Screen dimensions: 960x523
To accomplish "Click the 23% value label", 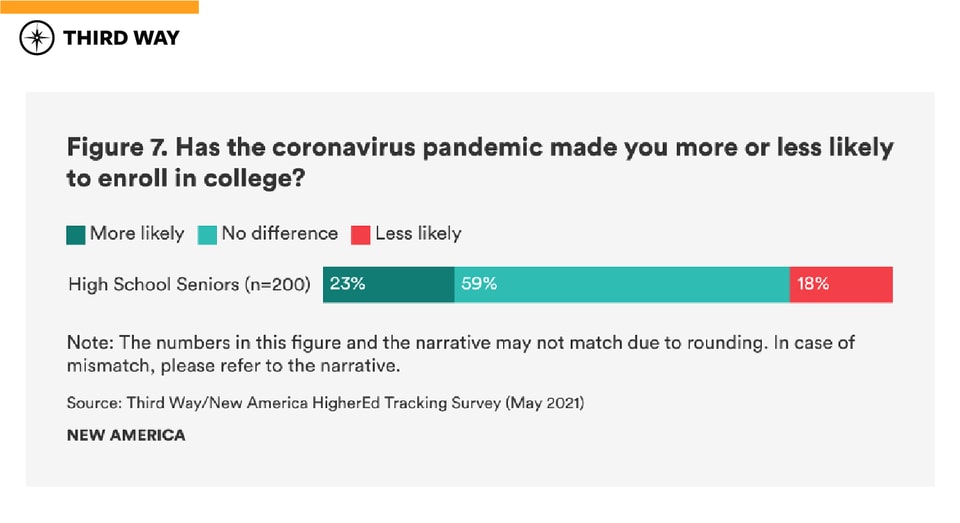I will point(347,284).
